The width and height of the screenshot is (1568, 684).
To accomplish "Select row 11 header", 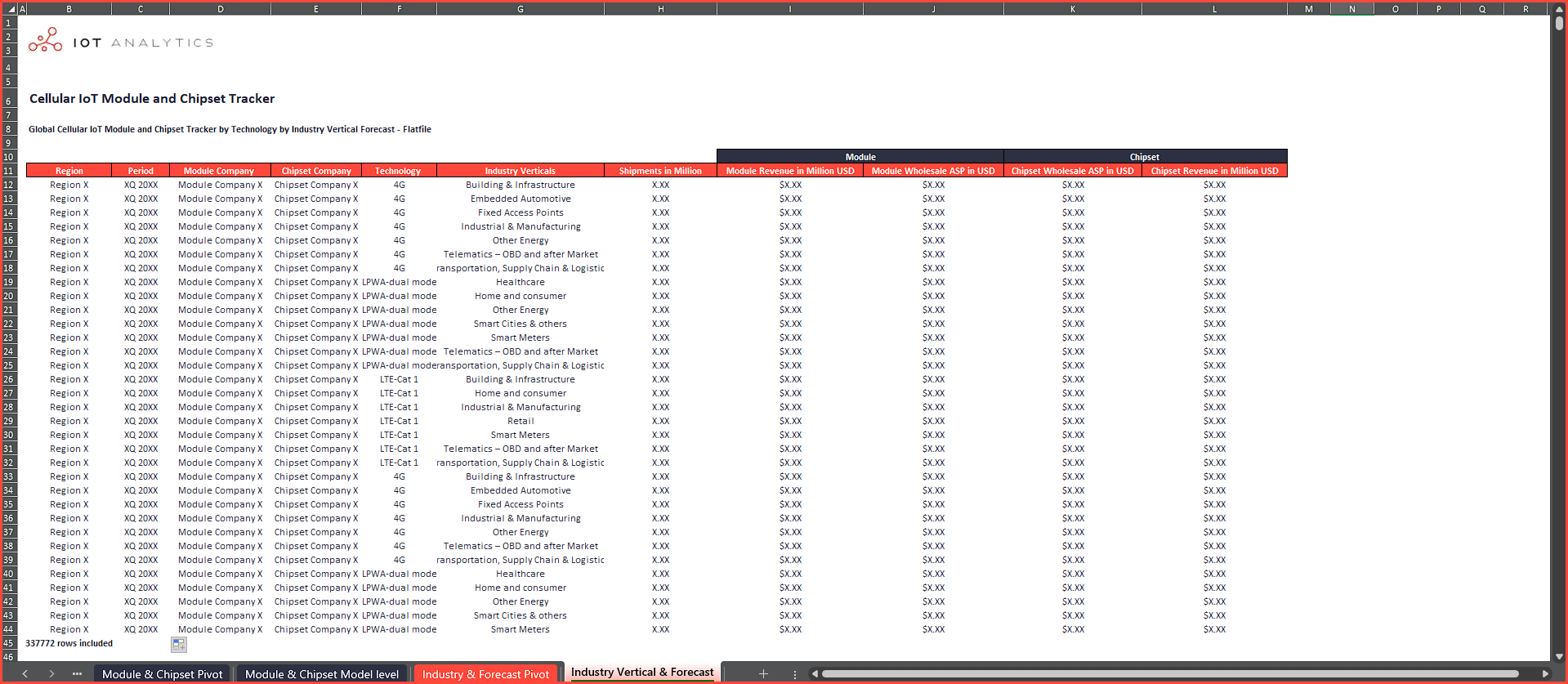I will pyautogui.click(x=8, y=171).
